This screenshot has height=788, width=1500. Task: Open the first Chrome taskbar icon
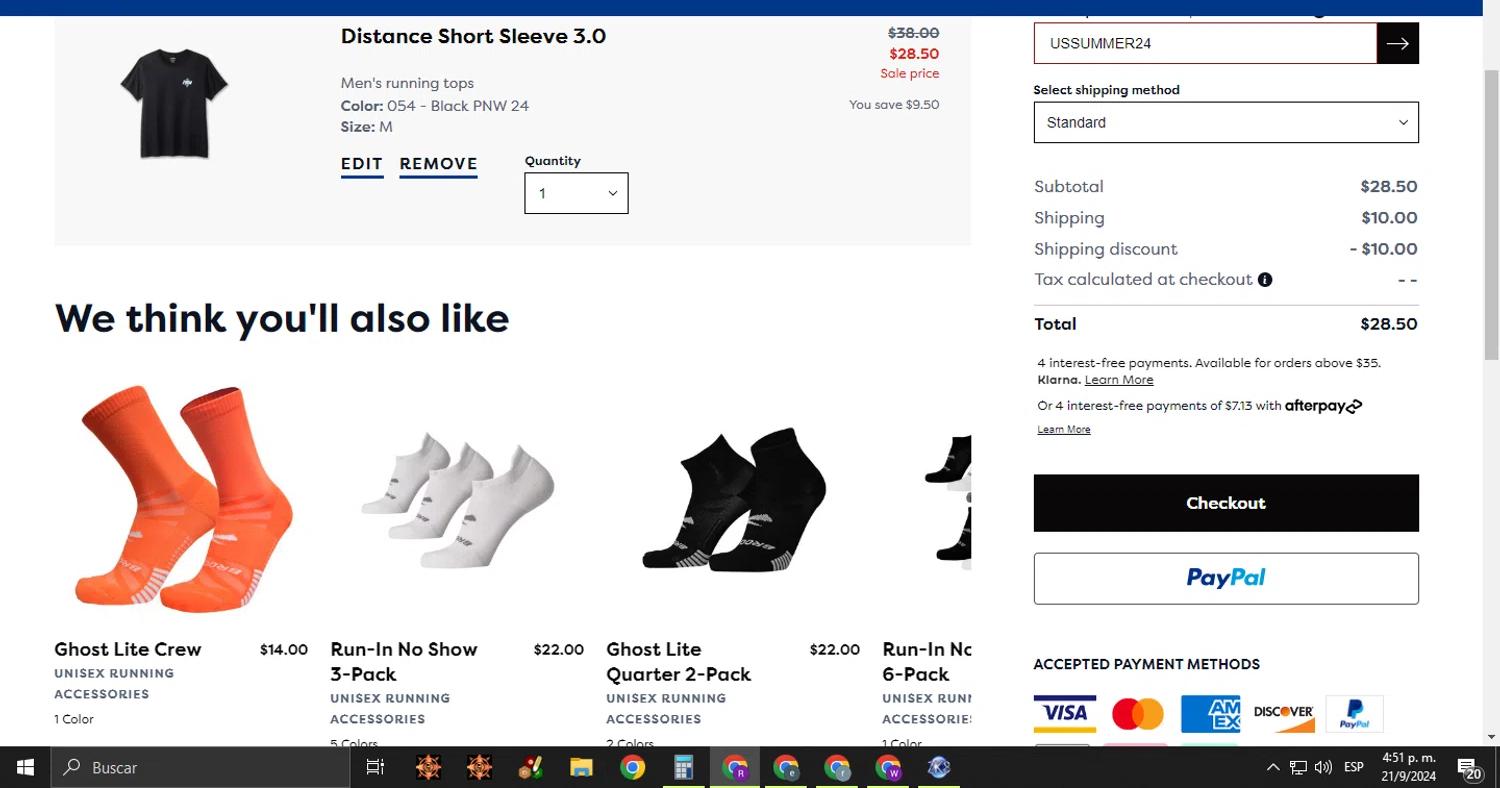coord(632,767)
